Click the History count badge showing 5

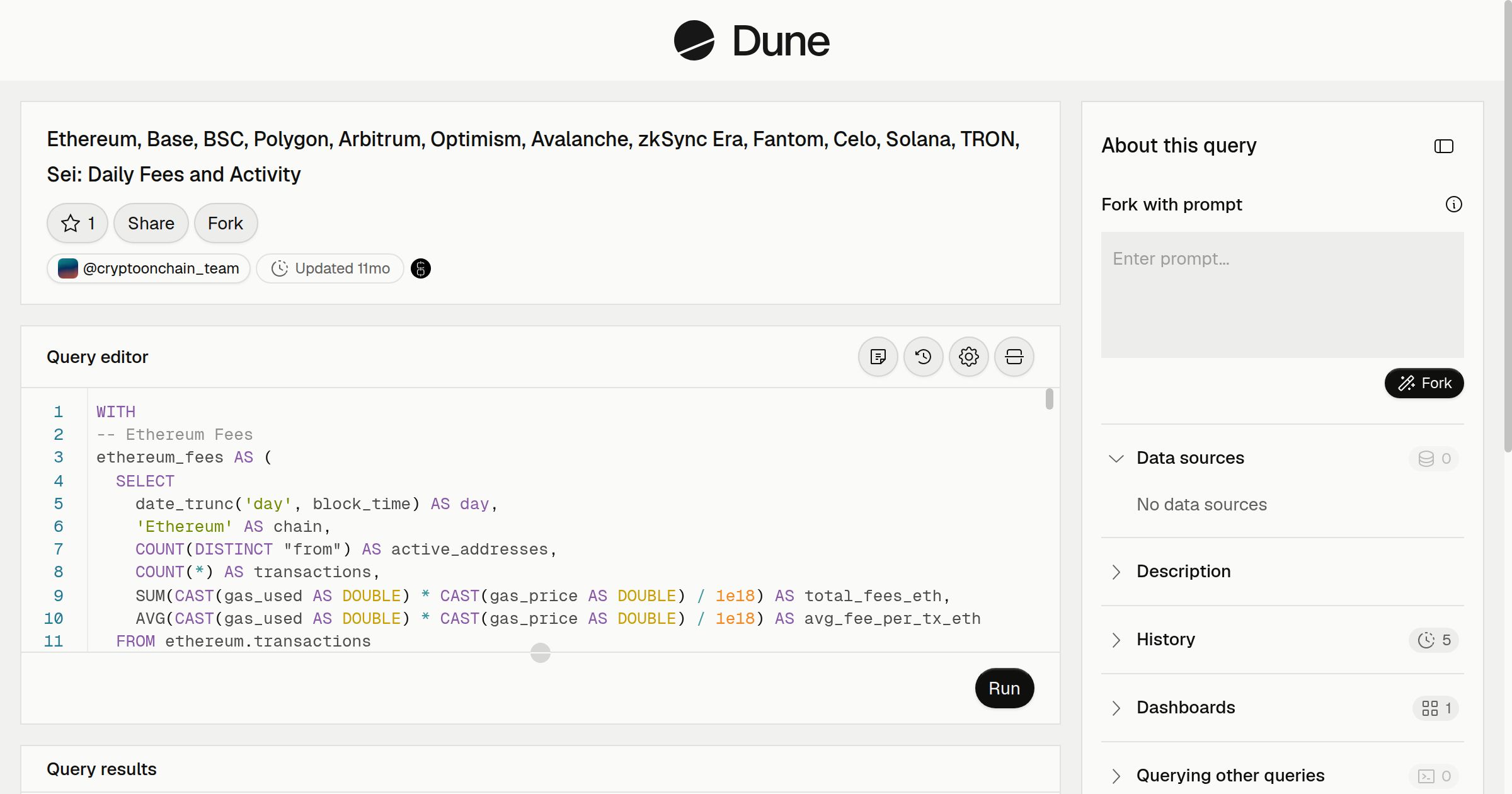(1435, 640)
